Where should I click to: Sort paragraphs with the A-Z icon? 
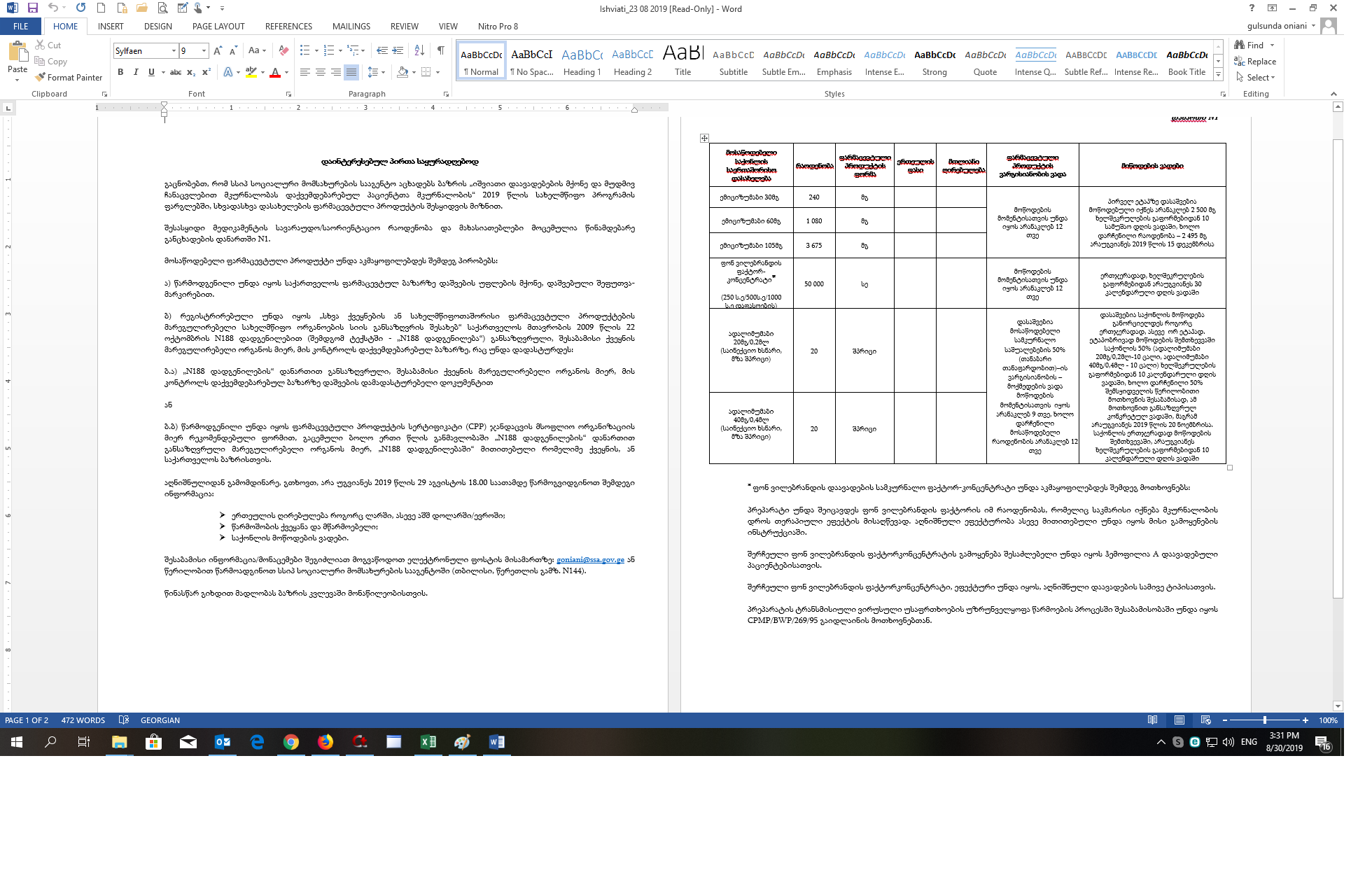click(x=419, y=50)
